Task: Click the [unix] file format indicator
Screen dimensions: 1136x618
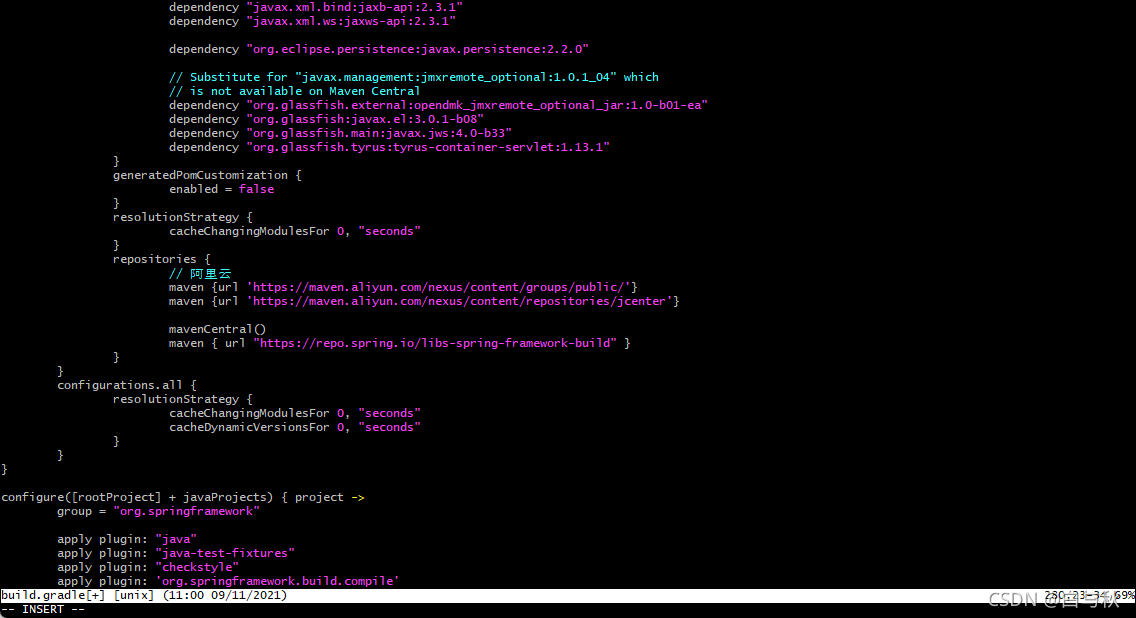Action: [134, 596]
